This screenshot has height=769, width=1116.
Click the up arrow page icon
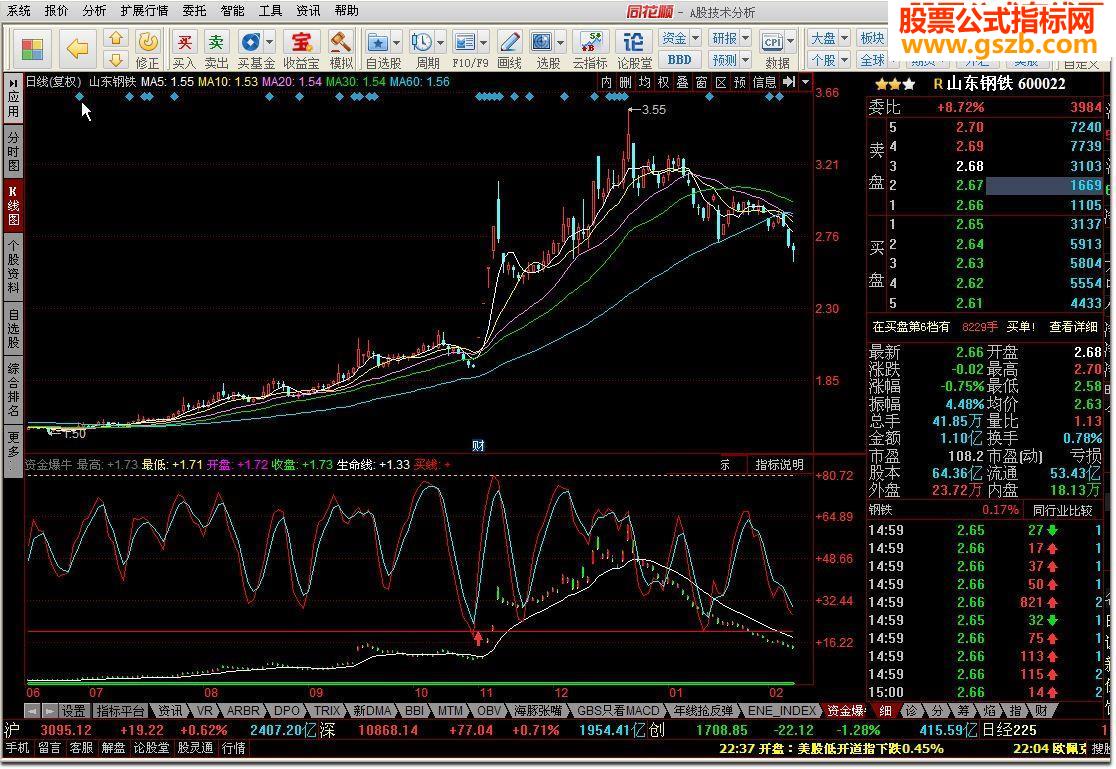[116, 38]
